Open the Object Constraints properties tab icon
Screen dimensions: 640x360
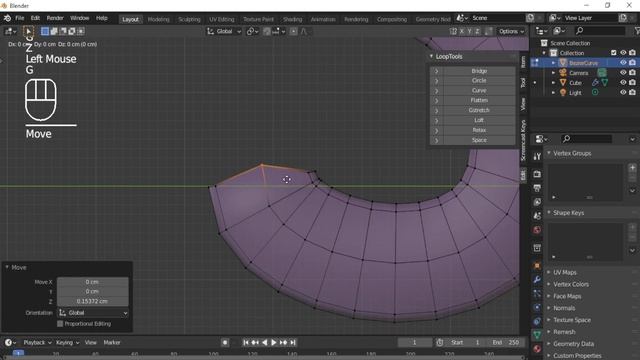(x=537, y=321)
